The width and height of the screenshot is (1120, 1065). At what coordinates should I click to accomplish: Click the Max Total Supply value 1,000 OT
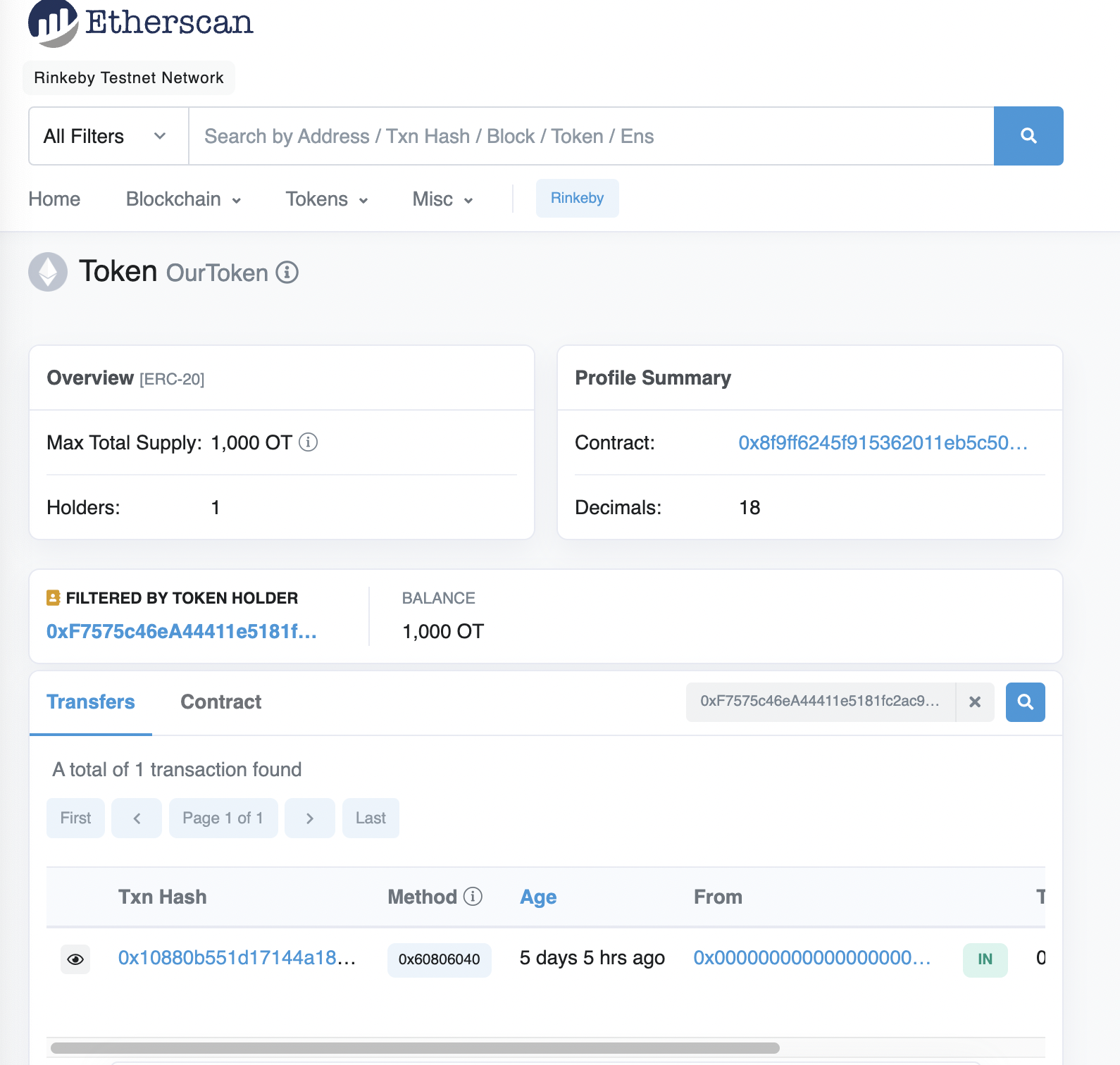251,442
